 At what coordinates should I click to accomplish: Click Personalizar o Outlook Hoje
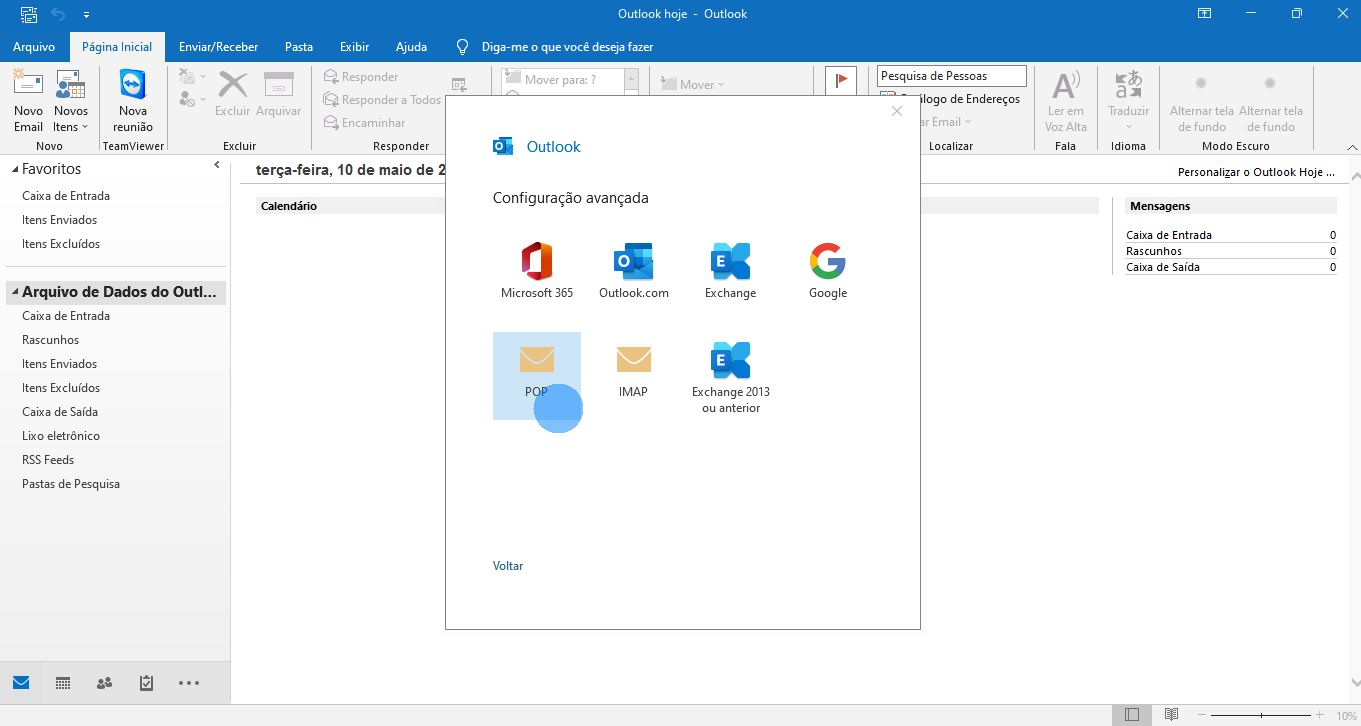point(1256,172)
